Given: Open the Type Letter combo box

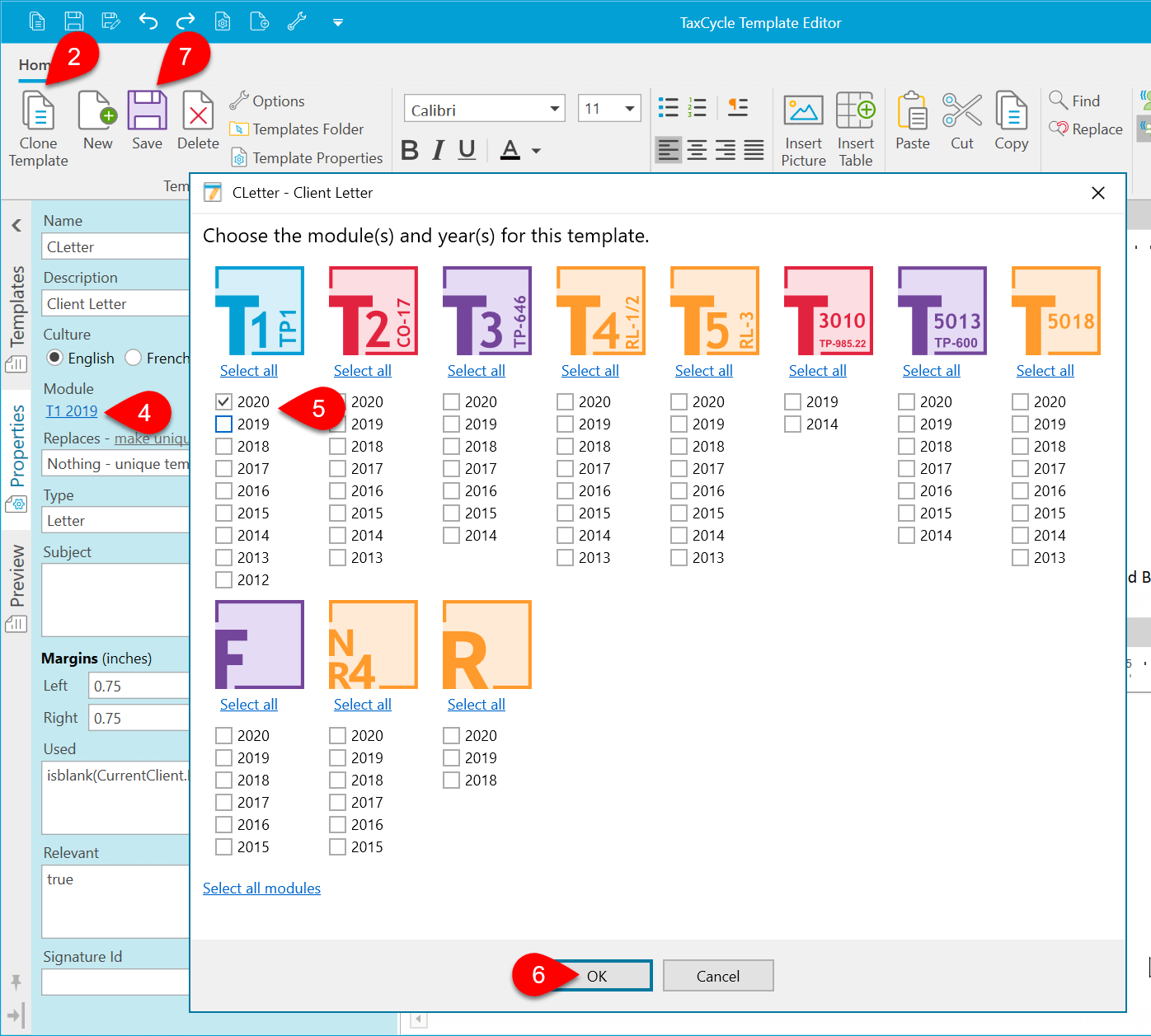Looking at the screenshot, I should pos(115,520).
